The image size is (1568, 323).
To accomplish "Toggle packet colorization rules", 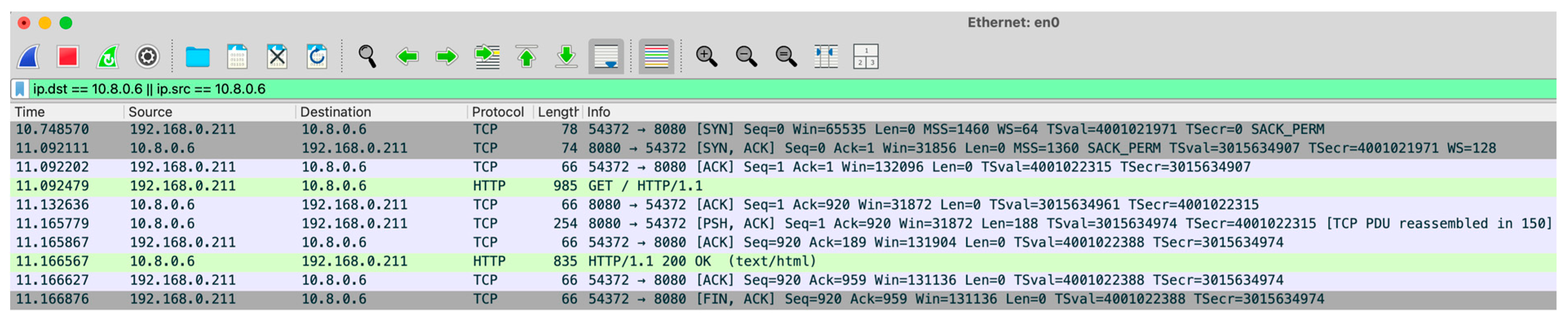I will pos(656,57).
